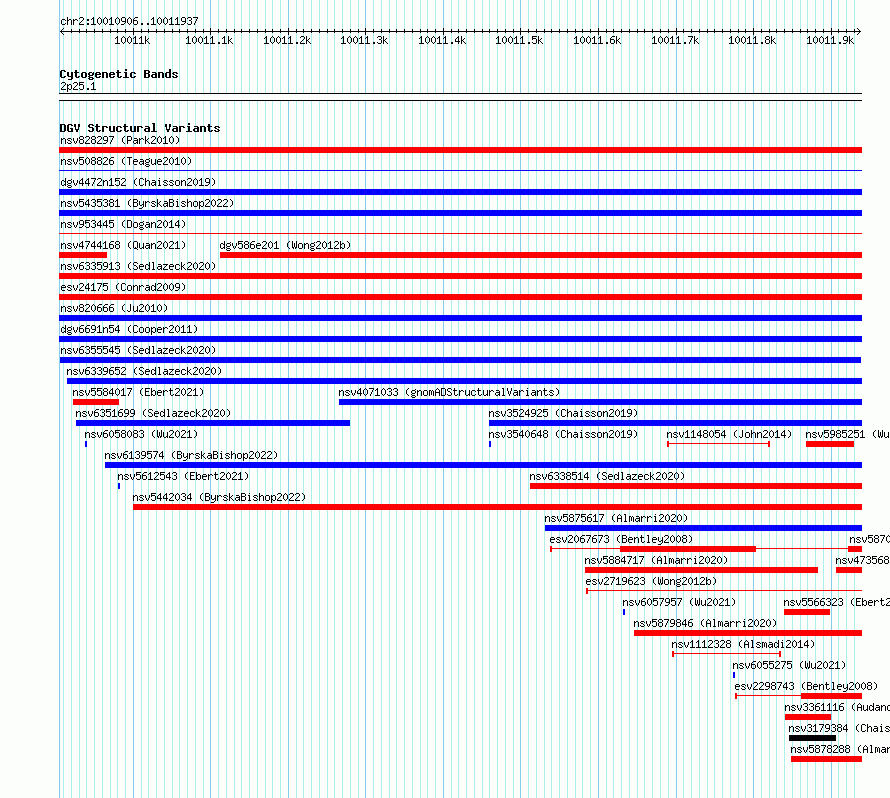The height and width of the screenshot is (798, 890).
Task: Select nsv5879846 (Almarri2020) label
Action: click(x=705, y=623)
